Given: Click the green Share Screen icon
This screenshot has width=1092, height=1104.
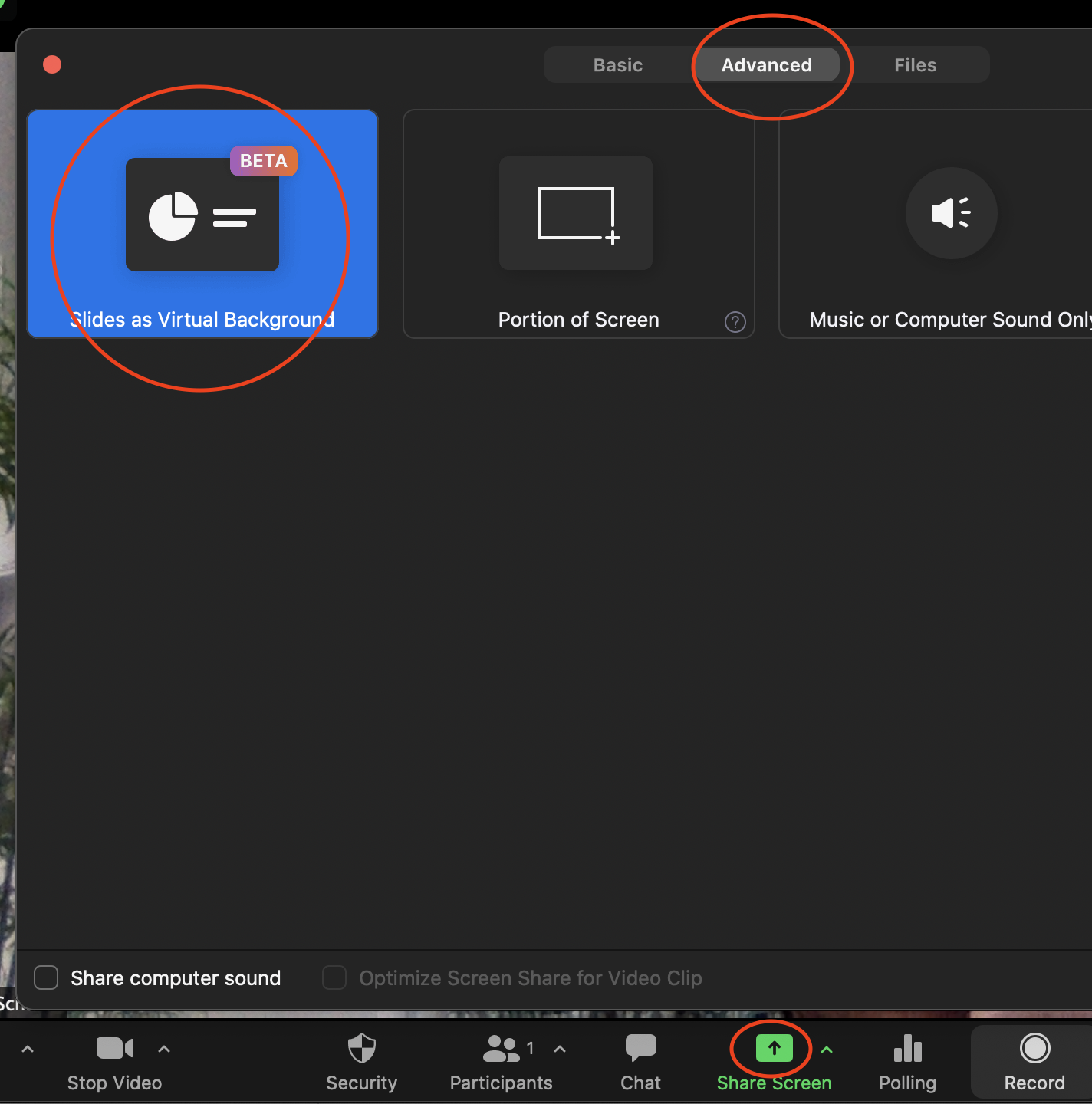Looking at the screenshot, I should pyautogui.click(x=774, y=1048).
